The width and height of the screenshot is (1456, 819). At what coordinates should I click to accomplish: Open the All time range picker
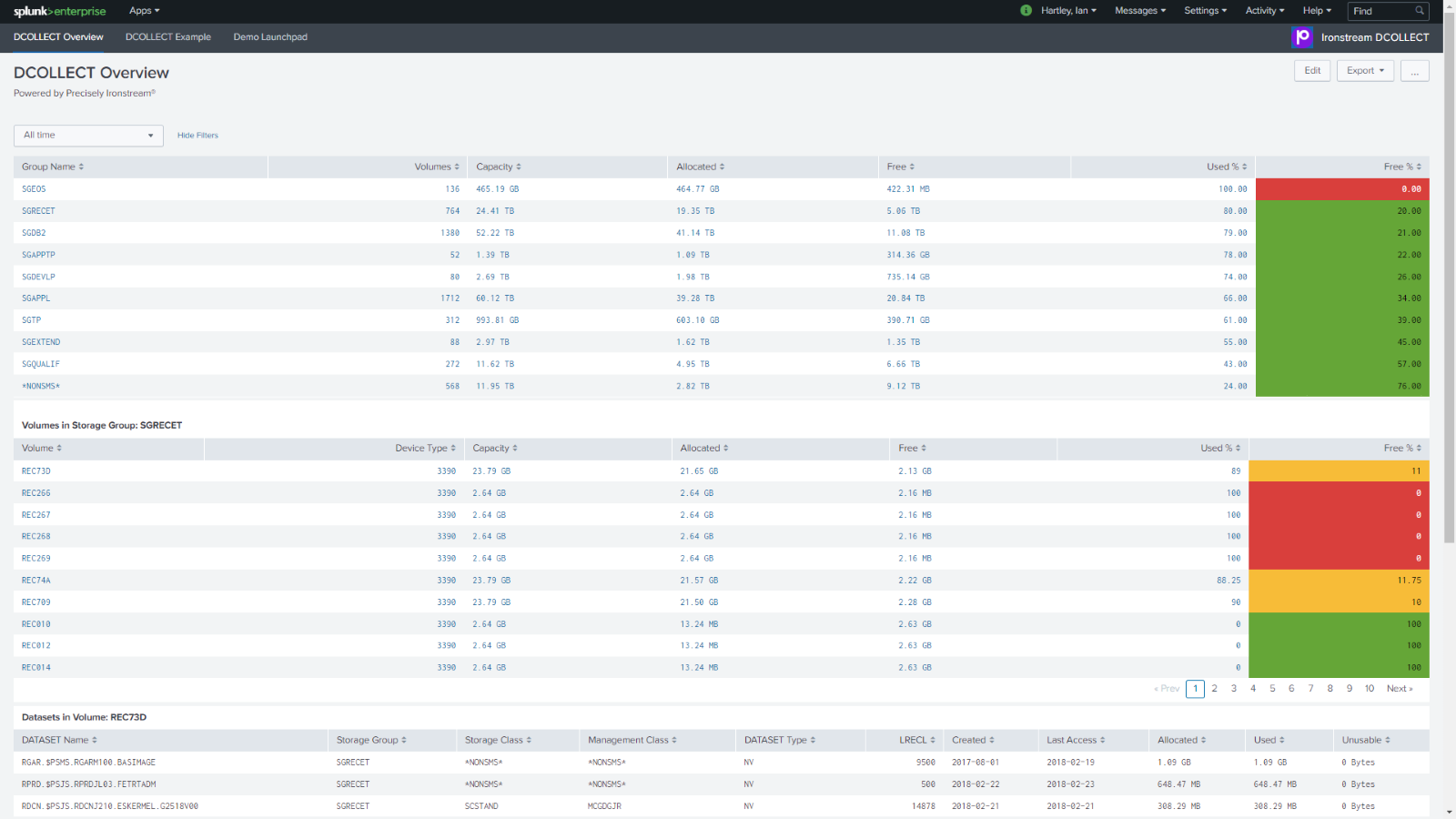88,136
